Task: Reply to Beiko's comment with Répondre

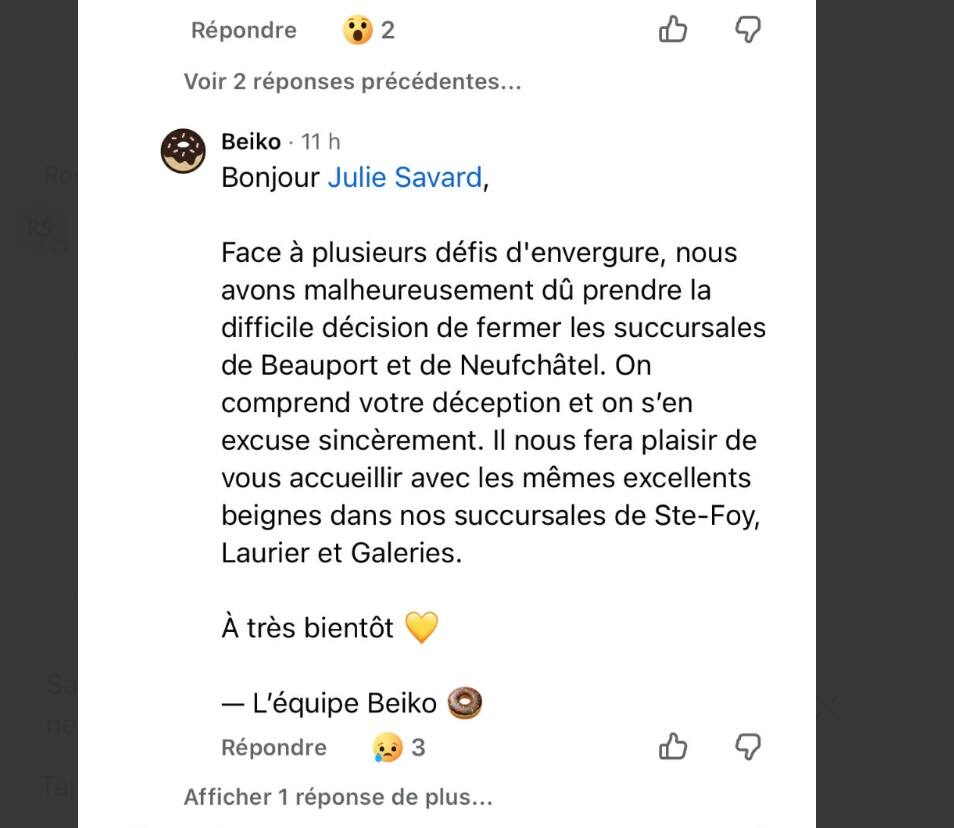Action: [x=273, y=747]
